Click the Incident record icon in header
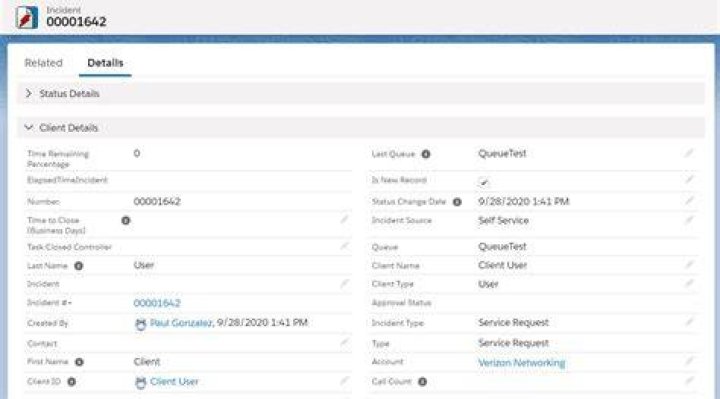720x399 pixels. click(x=26, y=17)
